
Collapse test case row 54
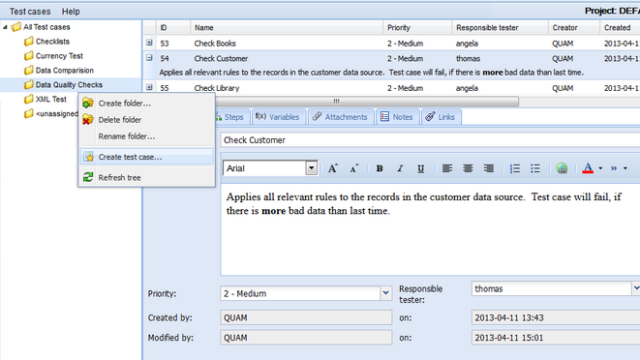(149, 58)
